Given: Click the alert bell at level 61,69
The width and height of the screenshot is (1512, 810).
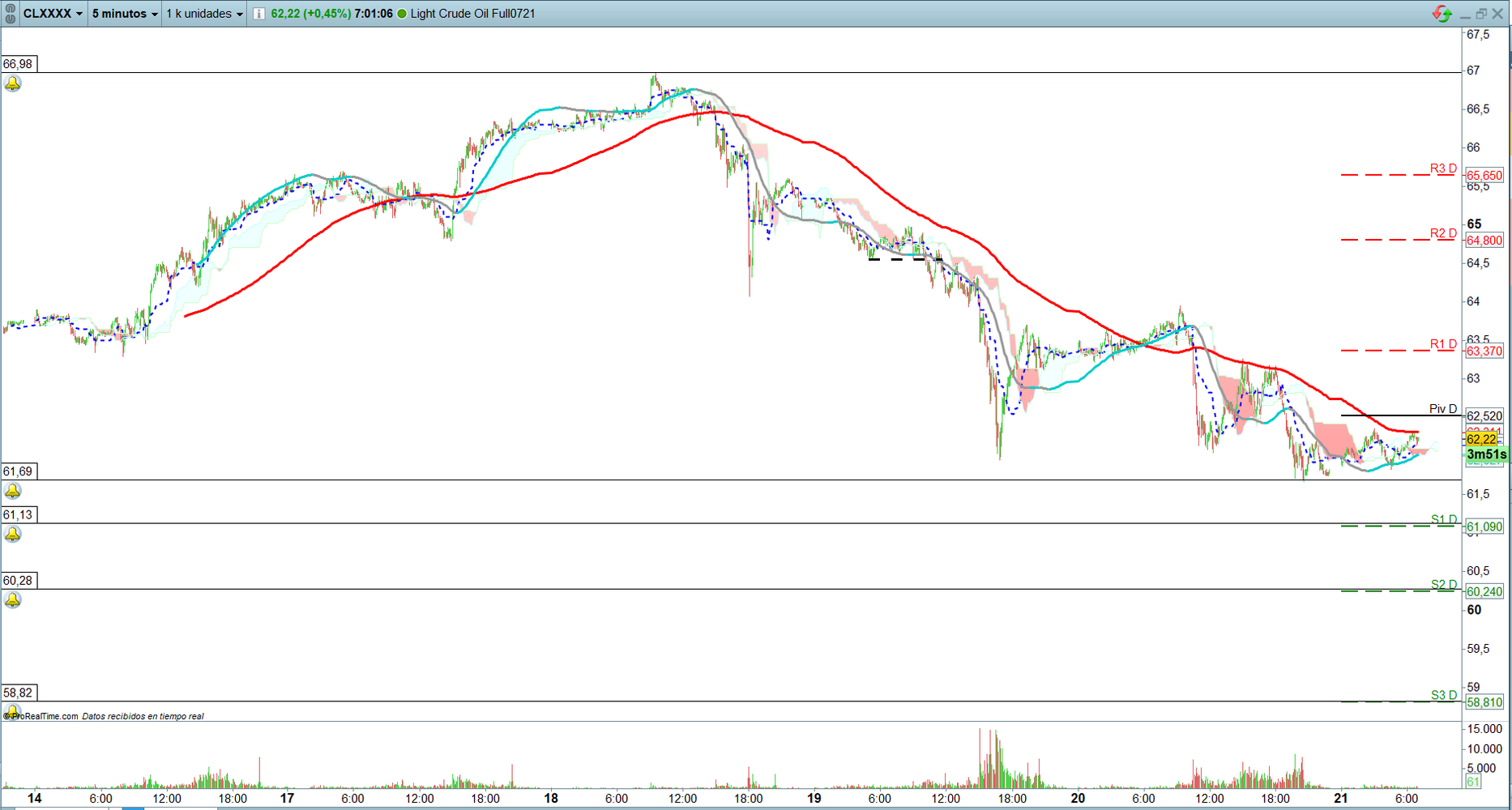Looking at the screenshot, I should click(x=13, y=491).
